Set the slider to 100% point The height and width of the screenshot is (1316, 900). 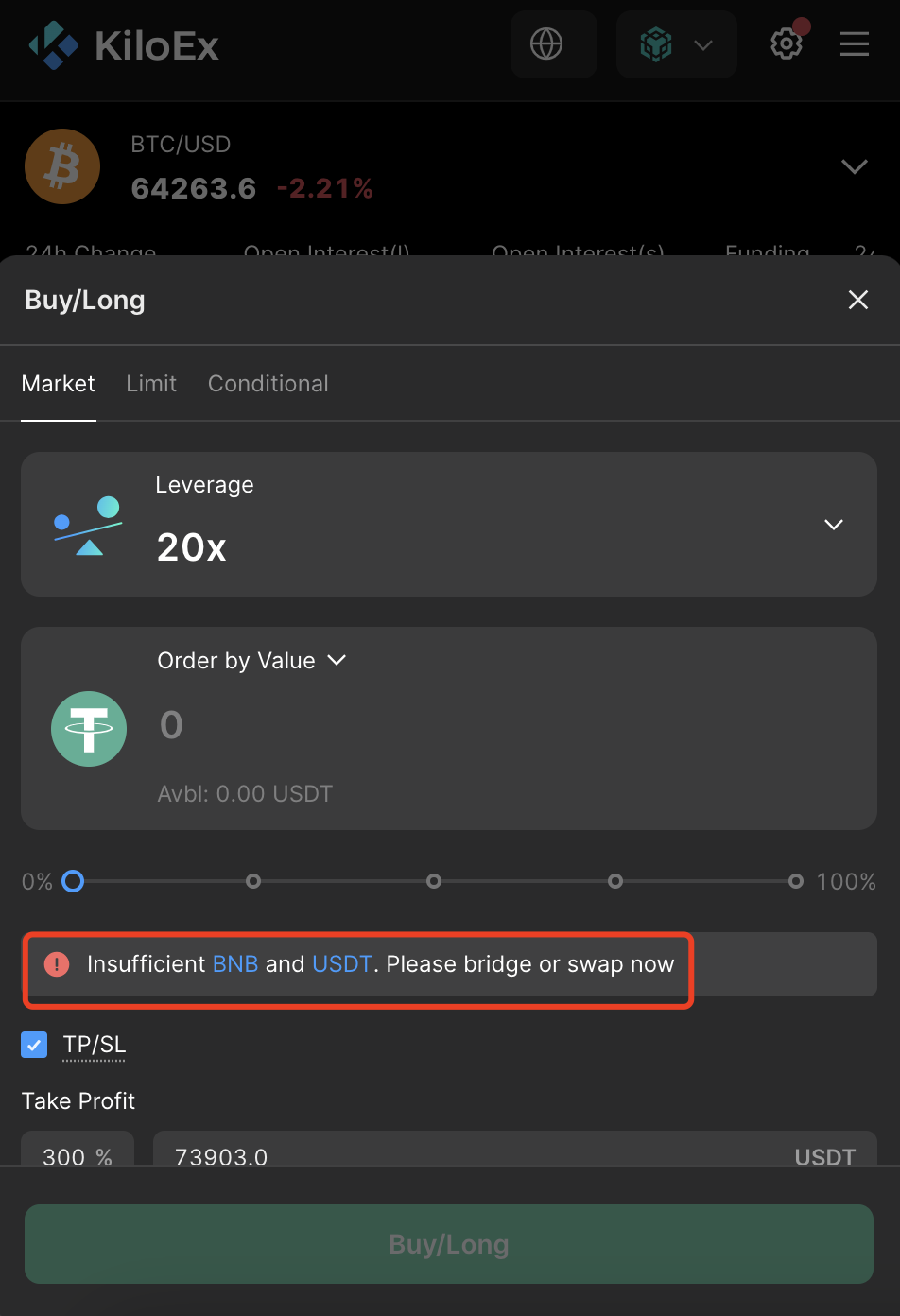796,881
